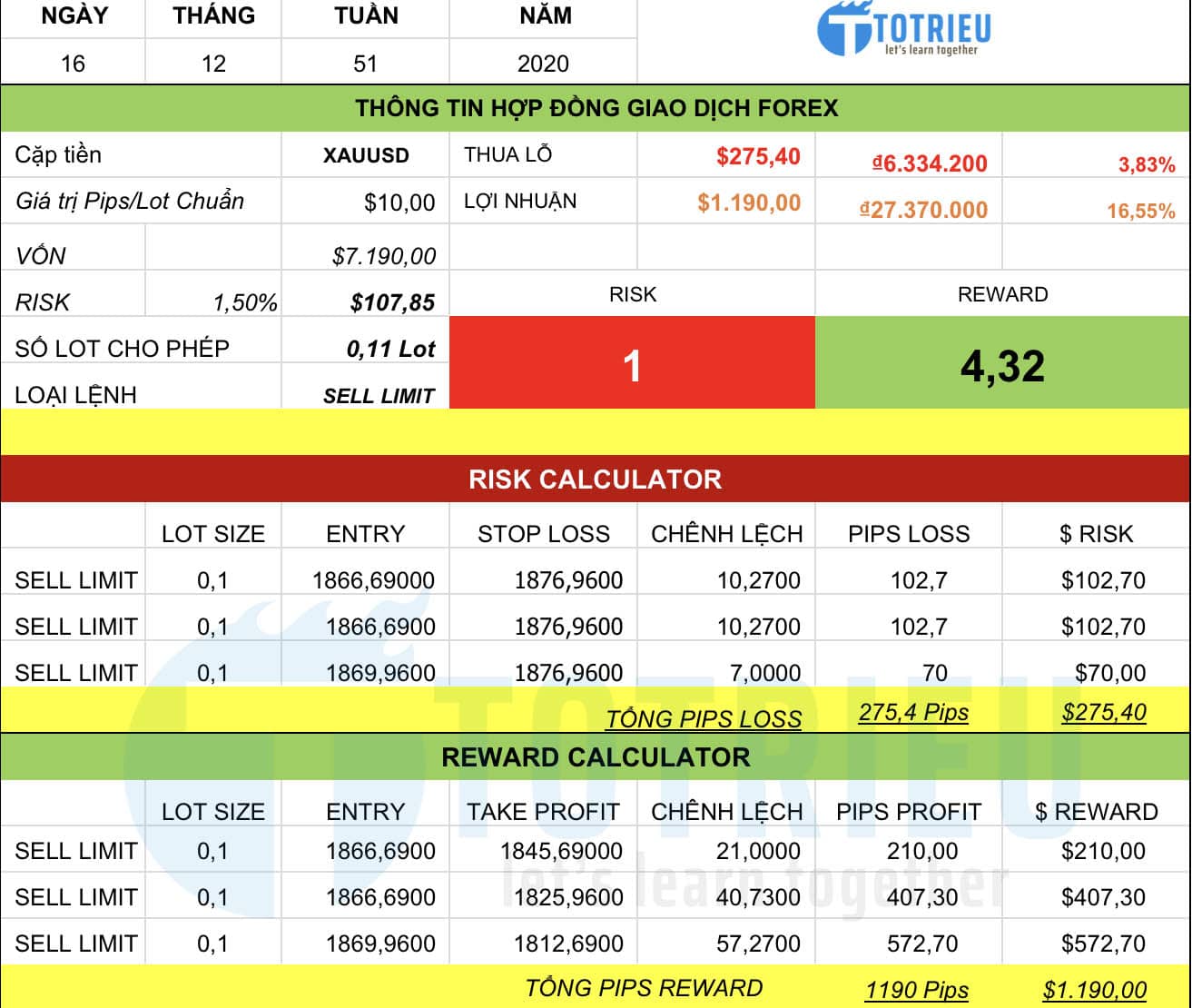Click the đ27.370.000 profit amount
The height and width of the screenshot is (1008, 1192).
pyautogui.click(x=923, y=210)
